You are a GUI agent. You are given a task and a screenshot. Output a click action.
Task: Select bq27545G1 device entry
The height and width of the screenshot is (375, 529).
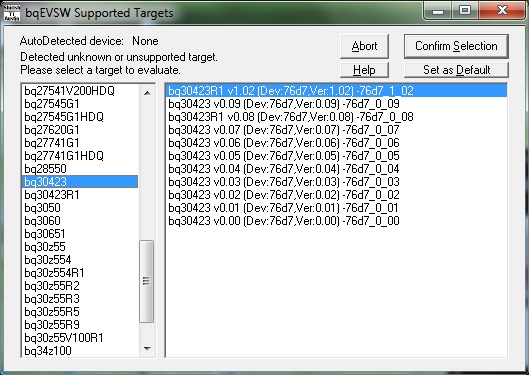click(x=80, y=104)
